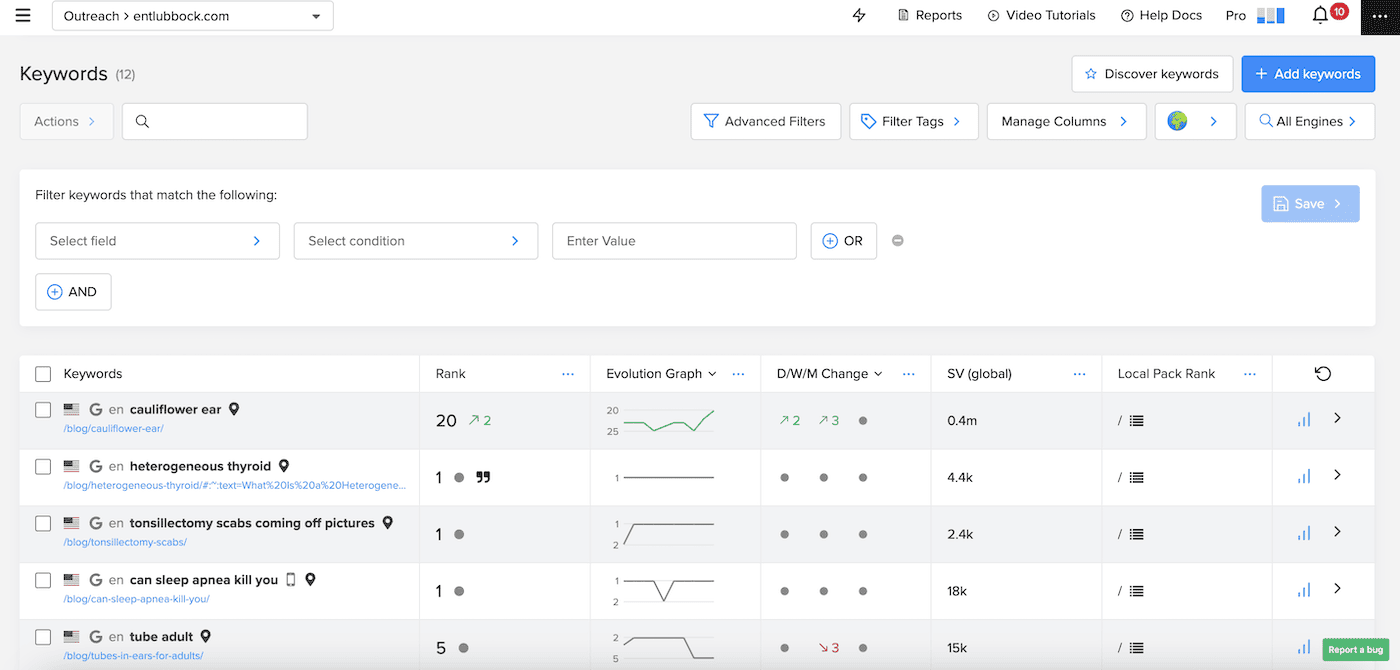Screen dimensions: 1400x670
Task: Click location pin next to tube adult
Action: click(x=206, y=636)
